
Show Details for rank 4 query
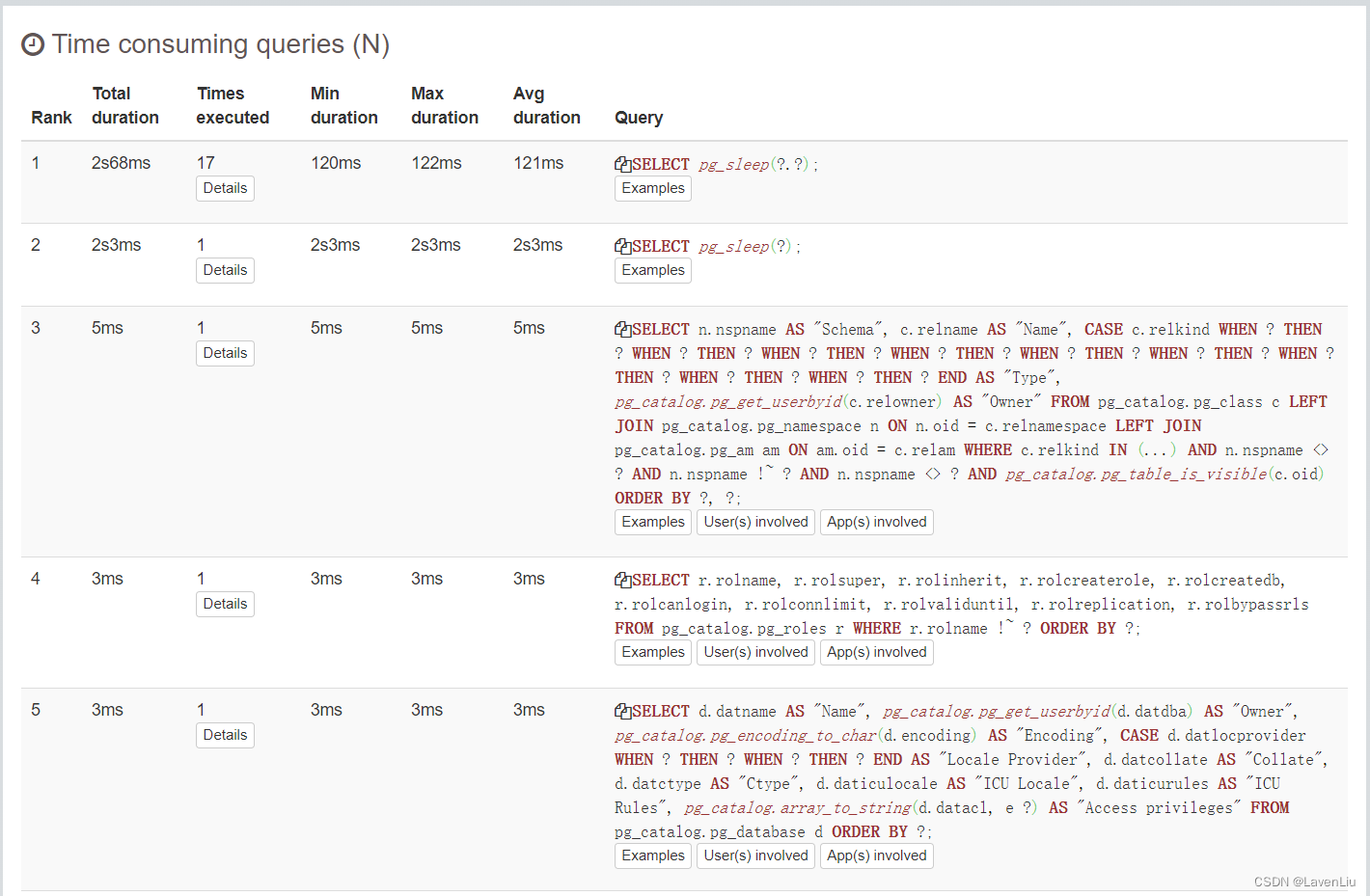225,605
